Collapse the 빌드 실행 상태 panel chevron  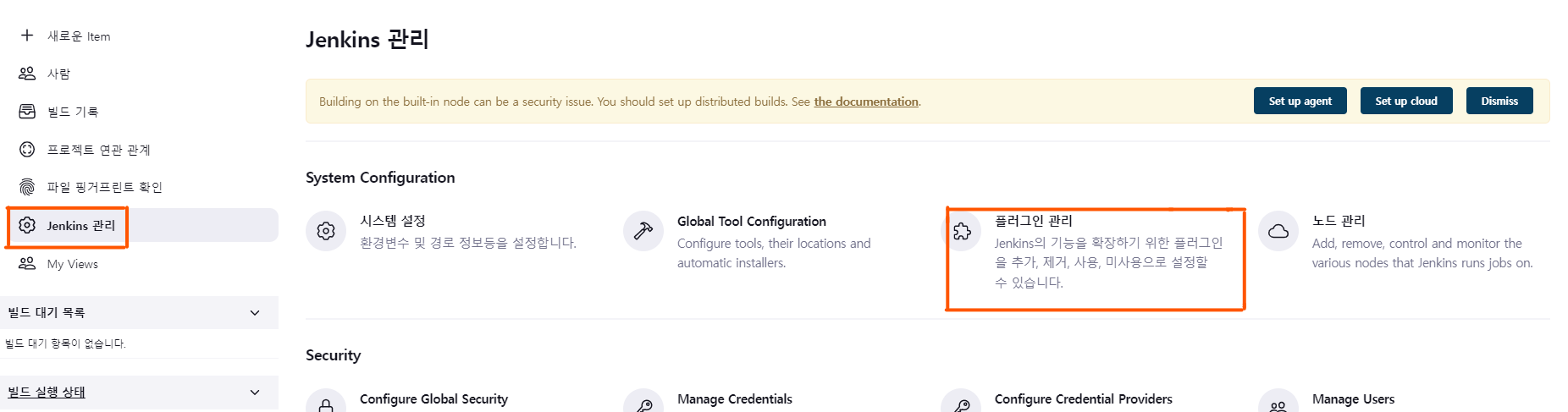(255, 393)
